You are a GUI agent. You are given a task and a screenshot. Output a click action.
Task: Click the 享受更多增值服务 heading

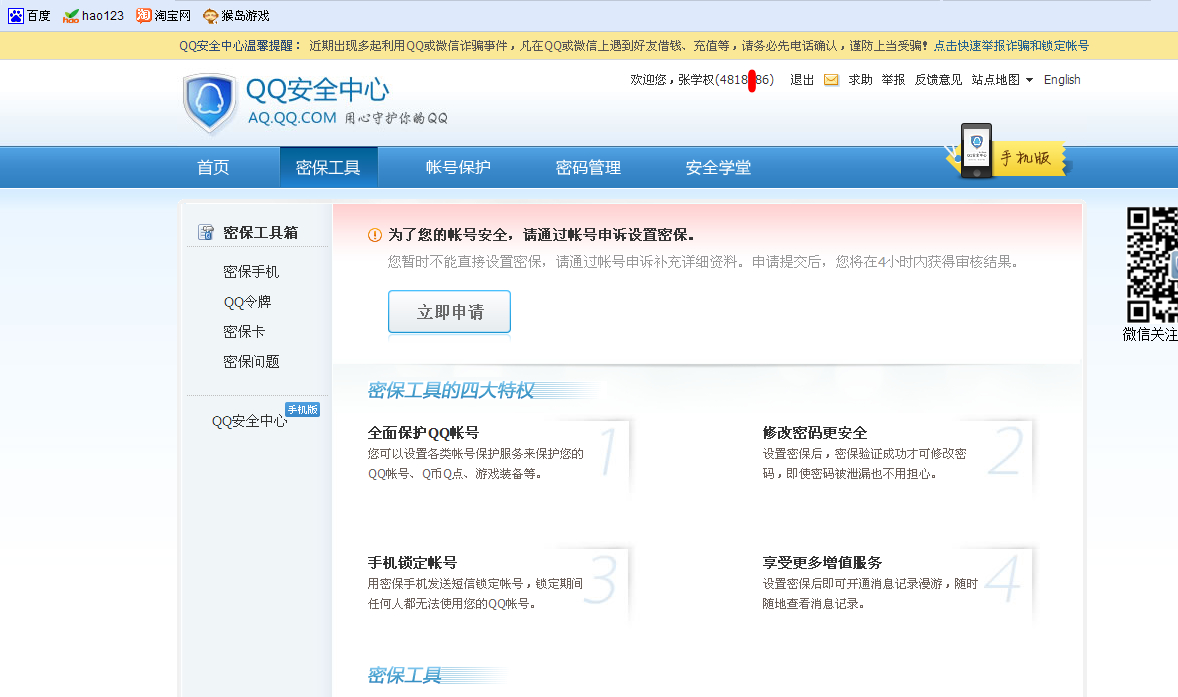coord(822,563)
